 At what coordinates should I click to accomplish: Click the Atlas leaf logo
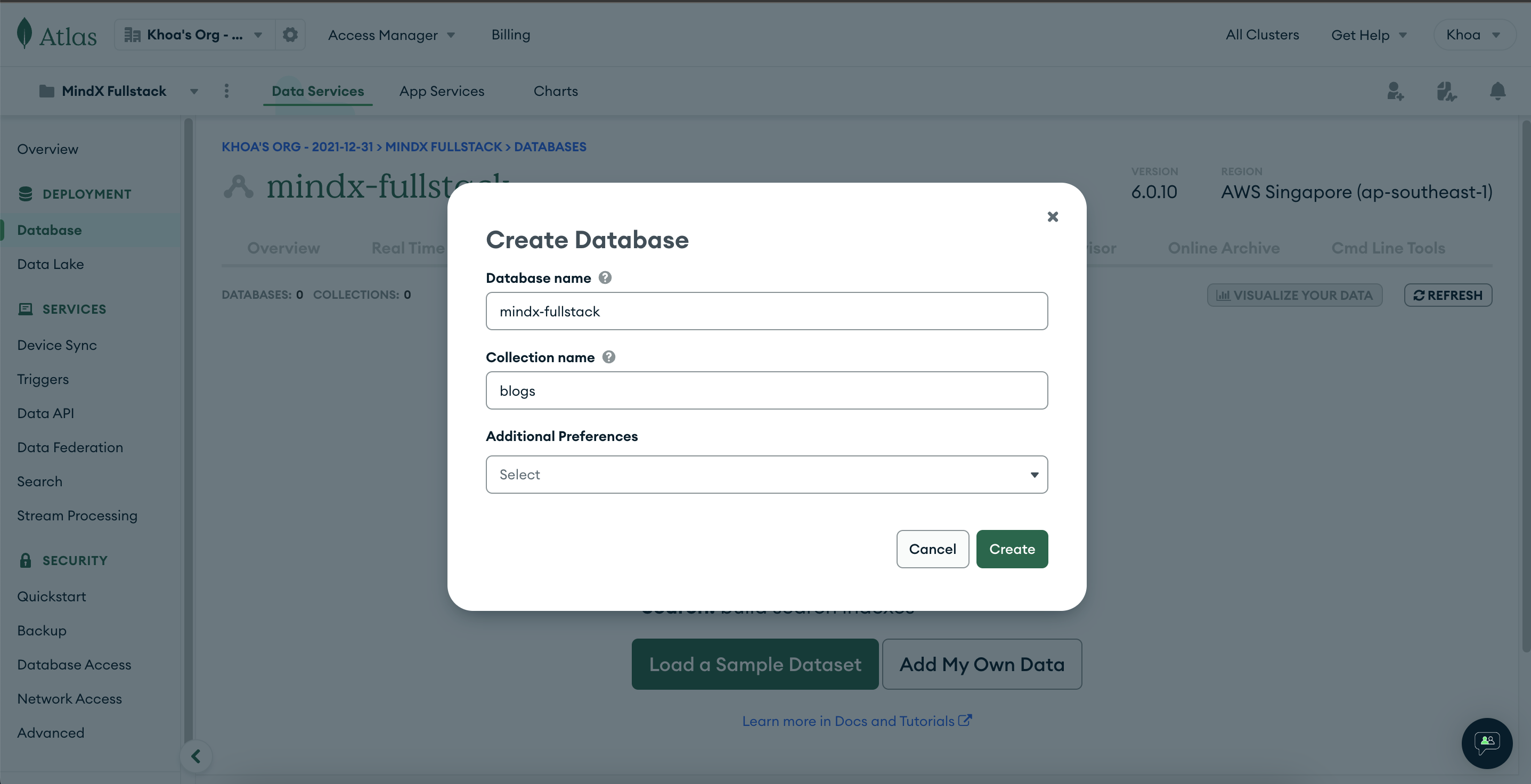pyautogui.click(x=25, y=33)
